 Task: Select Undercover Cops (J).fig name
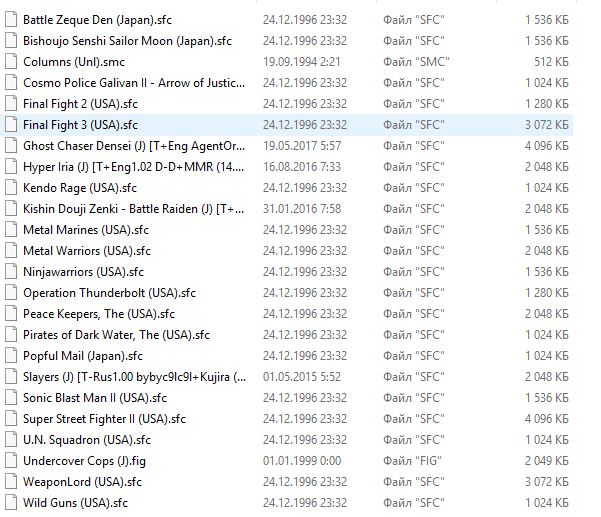coord(84,461)
